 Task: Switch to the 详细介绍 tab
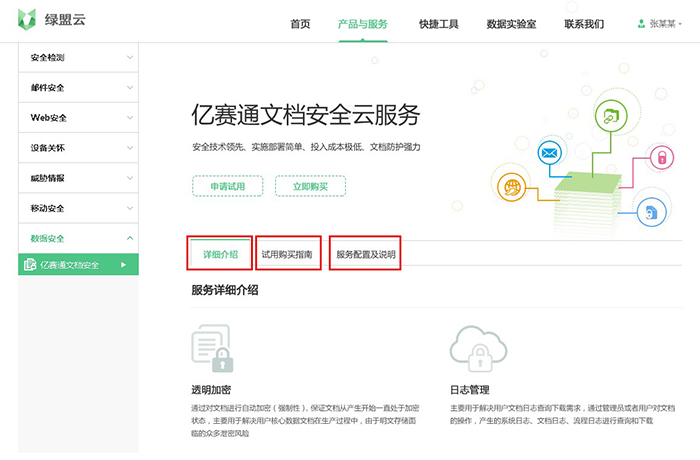coord(220,254)
